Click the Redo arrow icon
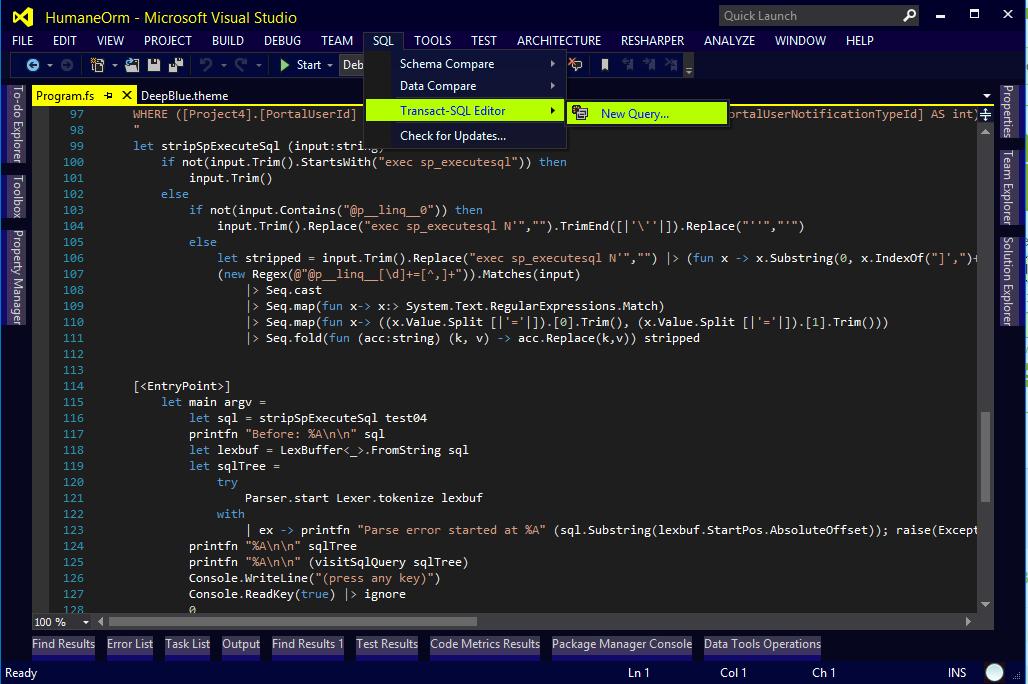1028x684 pixels. [241, 65]
